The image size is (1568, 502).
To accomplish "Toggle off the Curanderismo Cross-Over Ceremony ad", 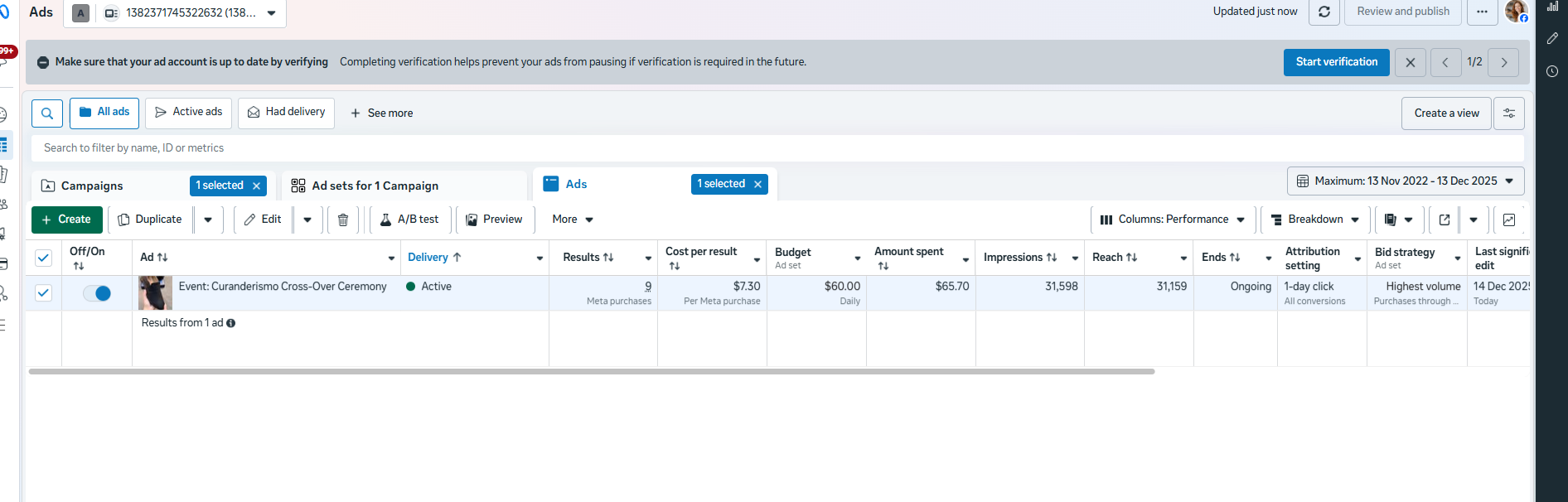I will click(x=97, y=293).
